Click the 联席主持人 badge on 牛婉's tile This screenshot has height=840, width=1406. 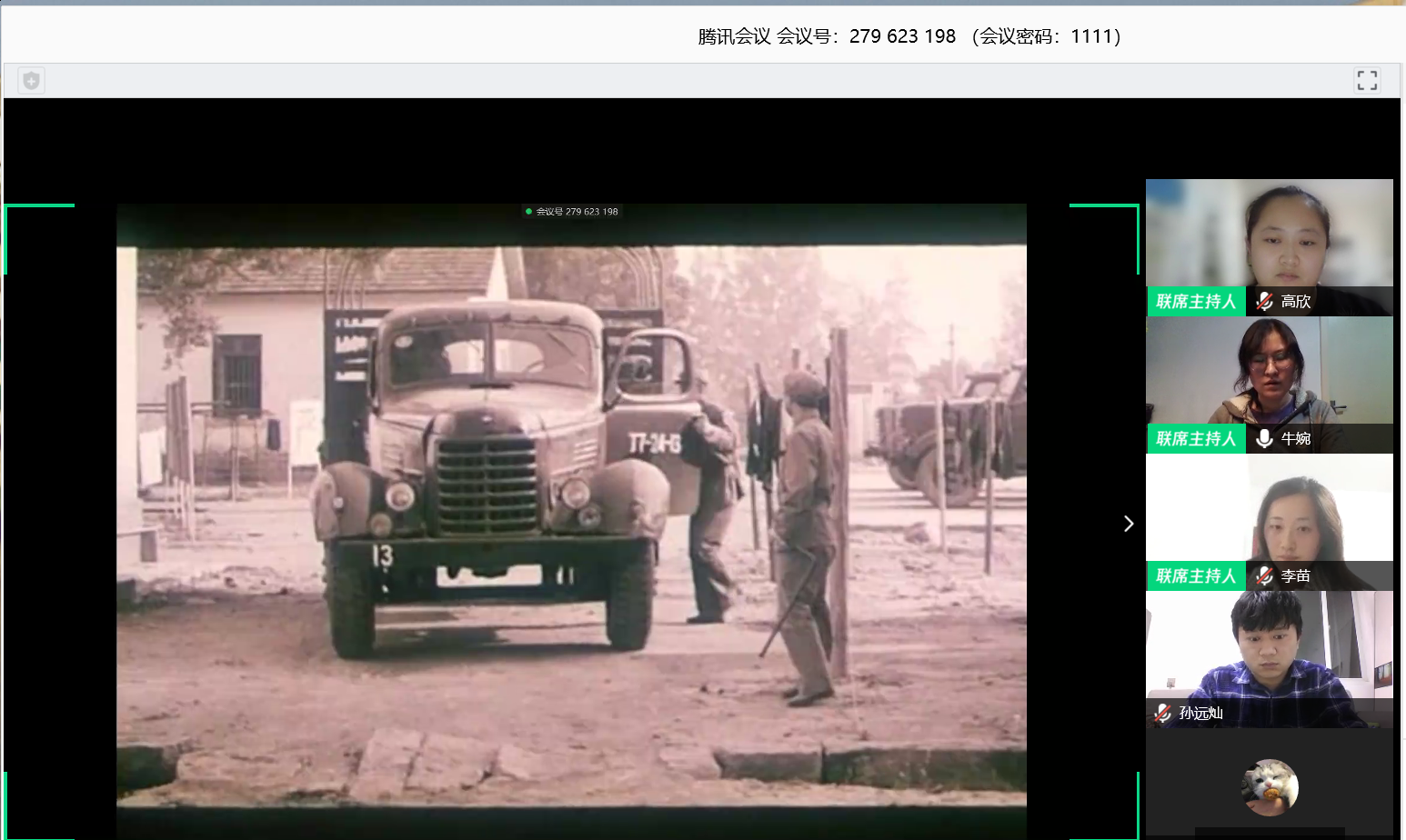click(x=1196, y=438)
